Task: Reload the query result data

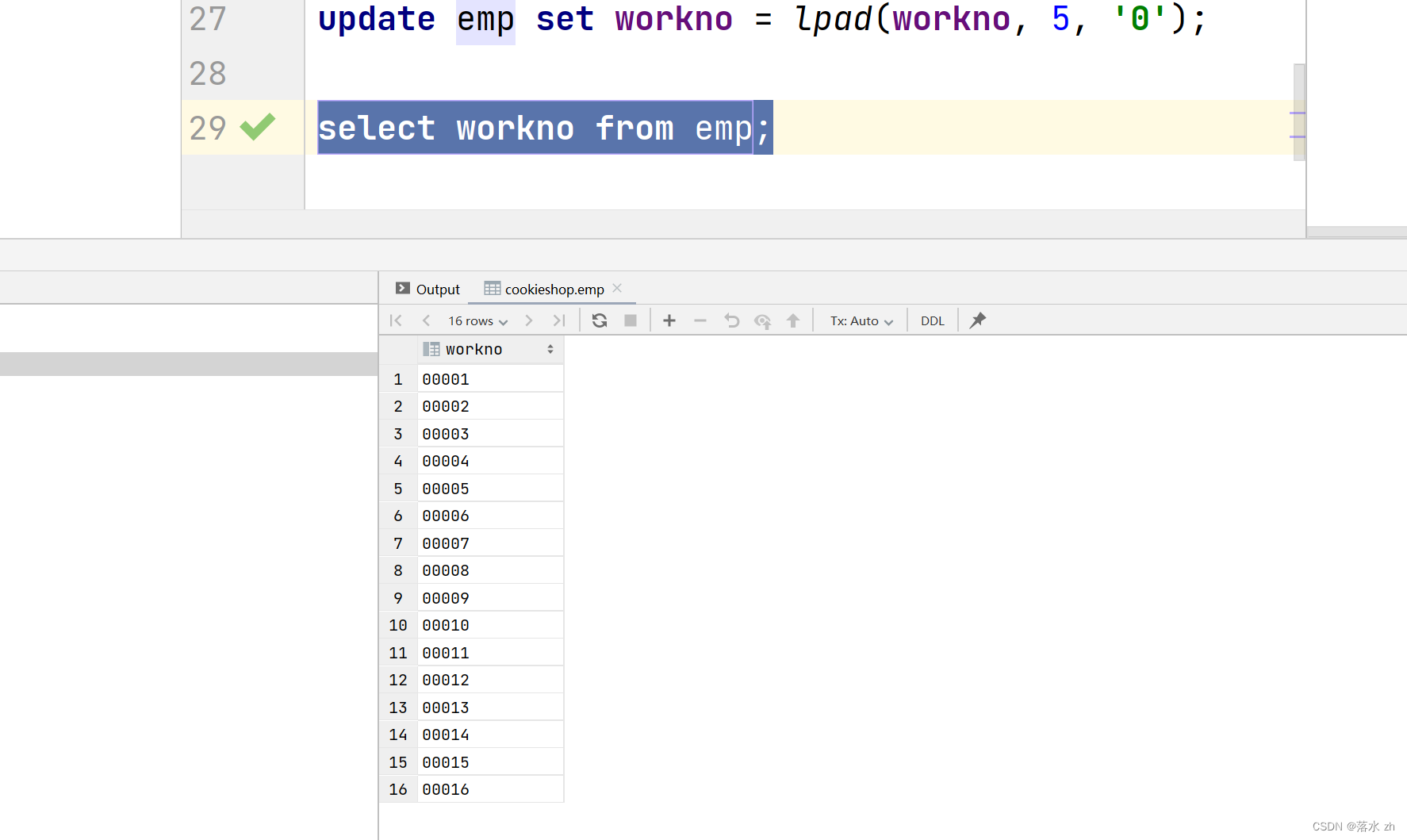Action: coord(600,320)
